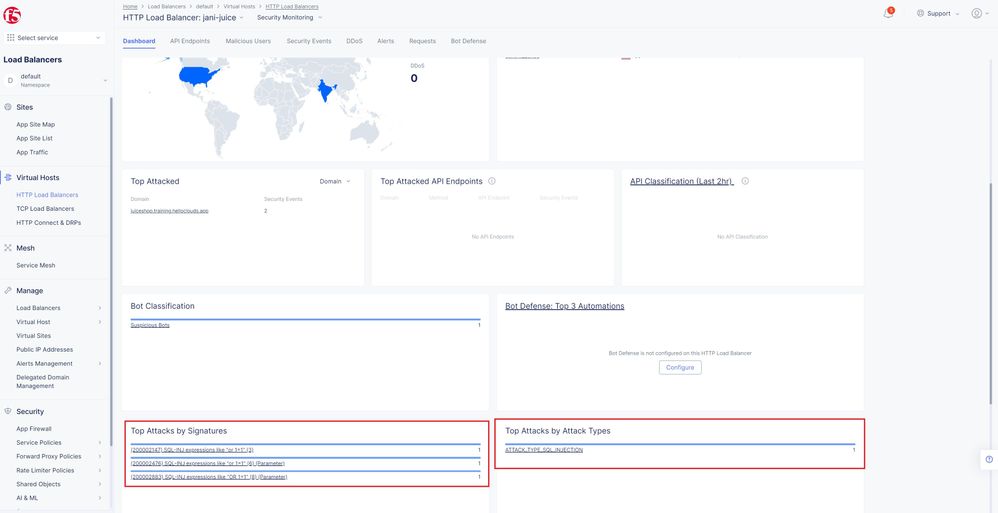Open the user account avatar menu
The image size is (998, 513).
click(x=977, y=13)
